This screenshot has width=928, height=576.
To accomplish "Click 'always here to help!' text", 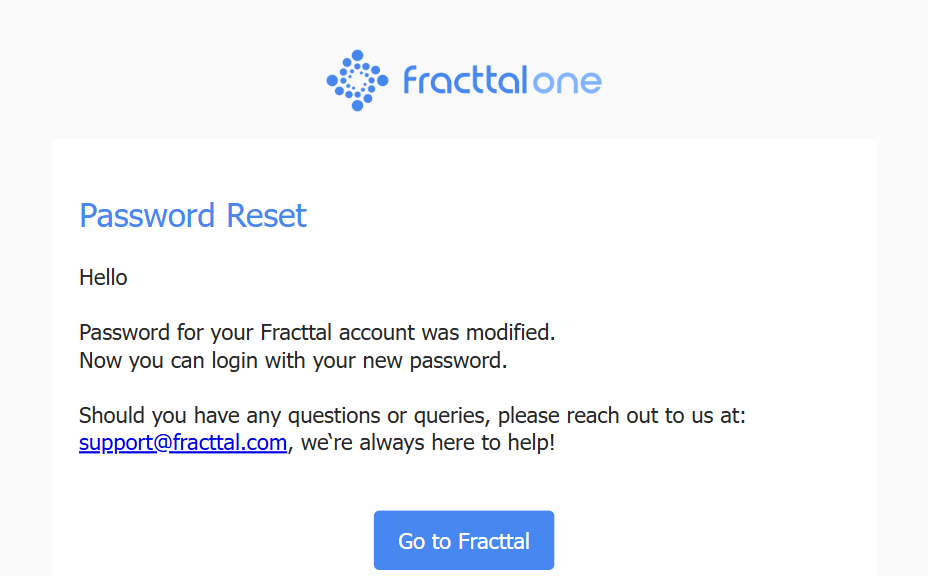I will point(457,443).
